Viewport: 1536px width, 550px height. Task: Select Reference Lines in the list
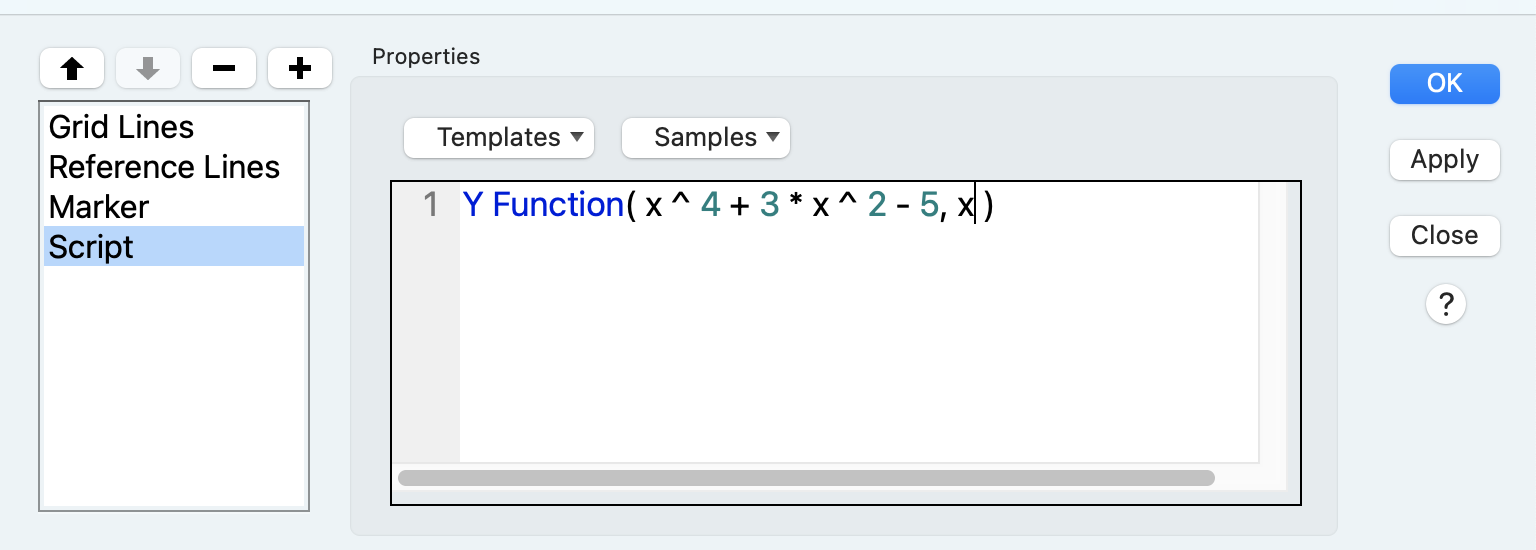[164, 167]
